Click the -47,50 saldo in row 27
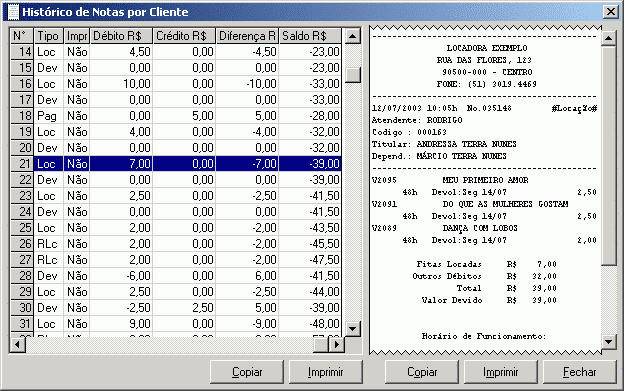This screenshot has height=391, width=624. pyautogui.click(x=310, y=260)
